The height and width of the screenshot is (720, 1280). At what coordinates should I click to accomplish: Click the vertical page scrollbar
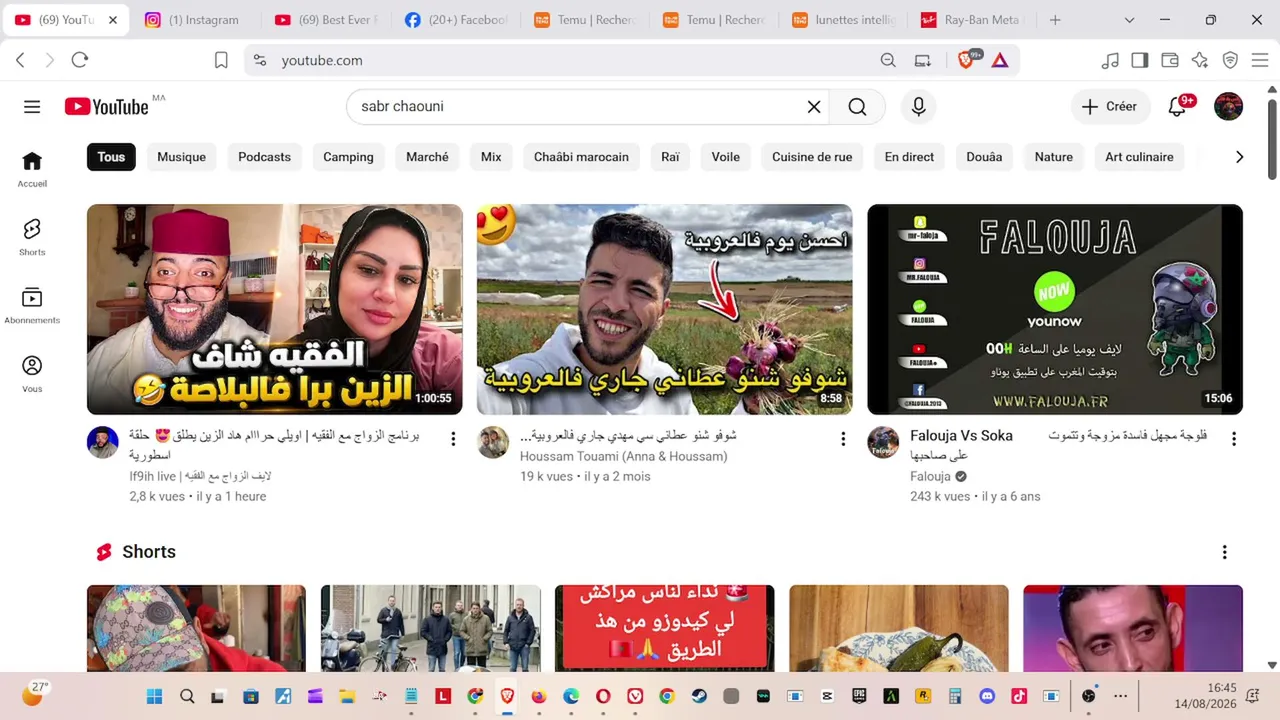point(1272,140)
